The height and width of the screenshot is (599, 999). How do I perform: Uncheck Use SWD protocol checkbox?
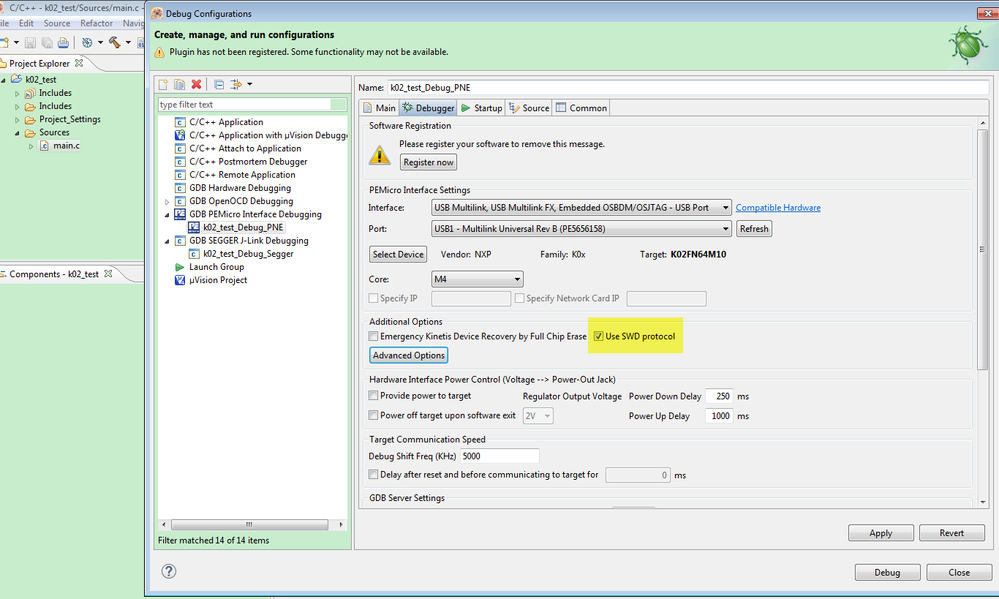tap(599, 336)
